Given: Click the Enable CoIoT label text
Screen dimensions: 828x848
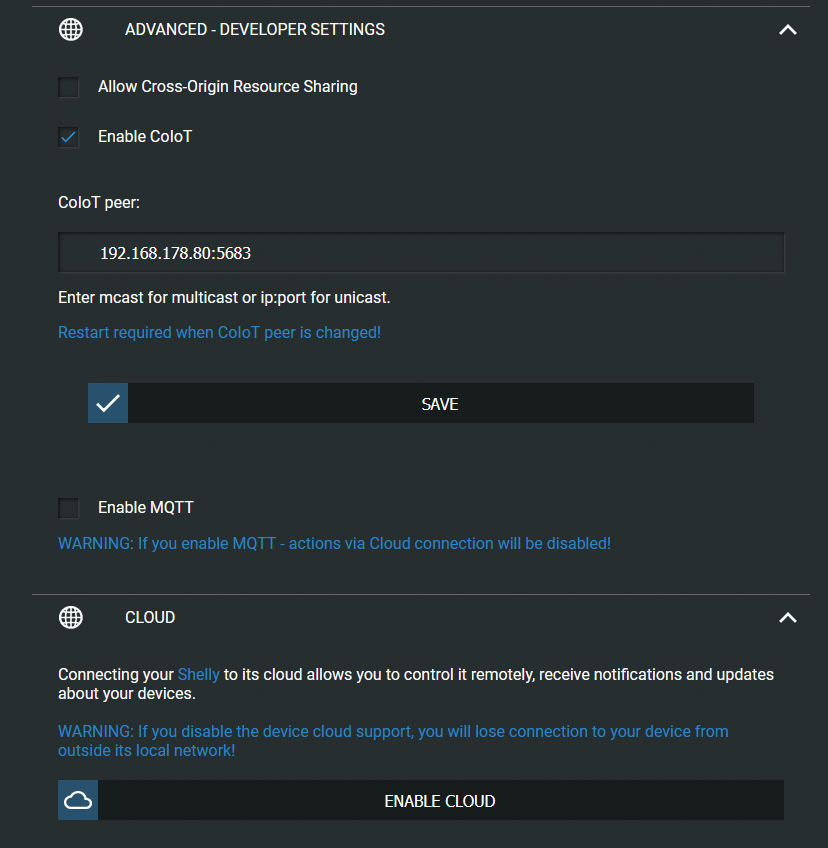Looking at the screenshot, I should point(145,137).
